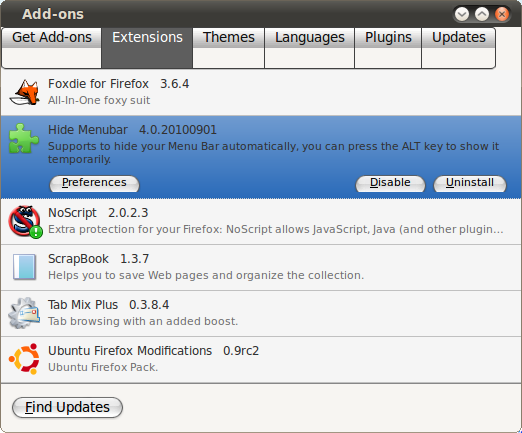Click the Ubuntu logo icon
The height and width of the screenshot is (433, 522).
[24, 359]
